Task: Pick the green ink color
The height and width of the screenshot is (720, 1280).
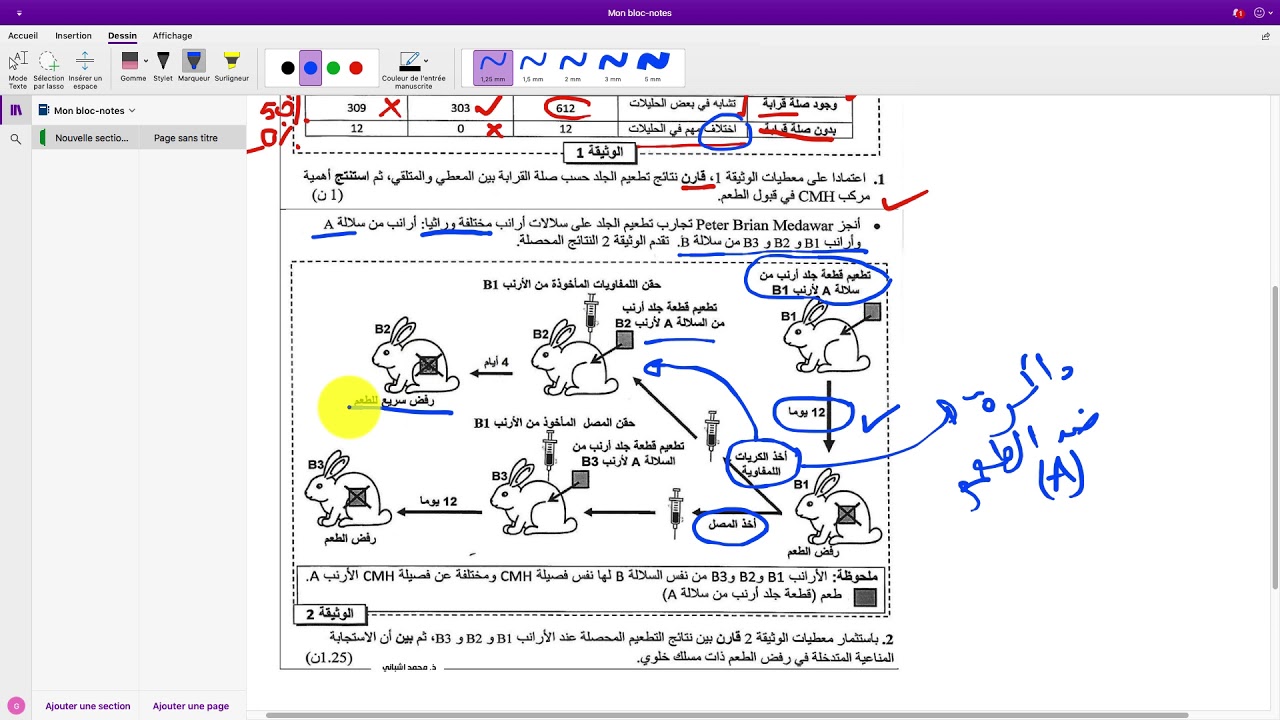Action: (333, 68)
